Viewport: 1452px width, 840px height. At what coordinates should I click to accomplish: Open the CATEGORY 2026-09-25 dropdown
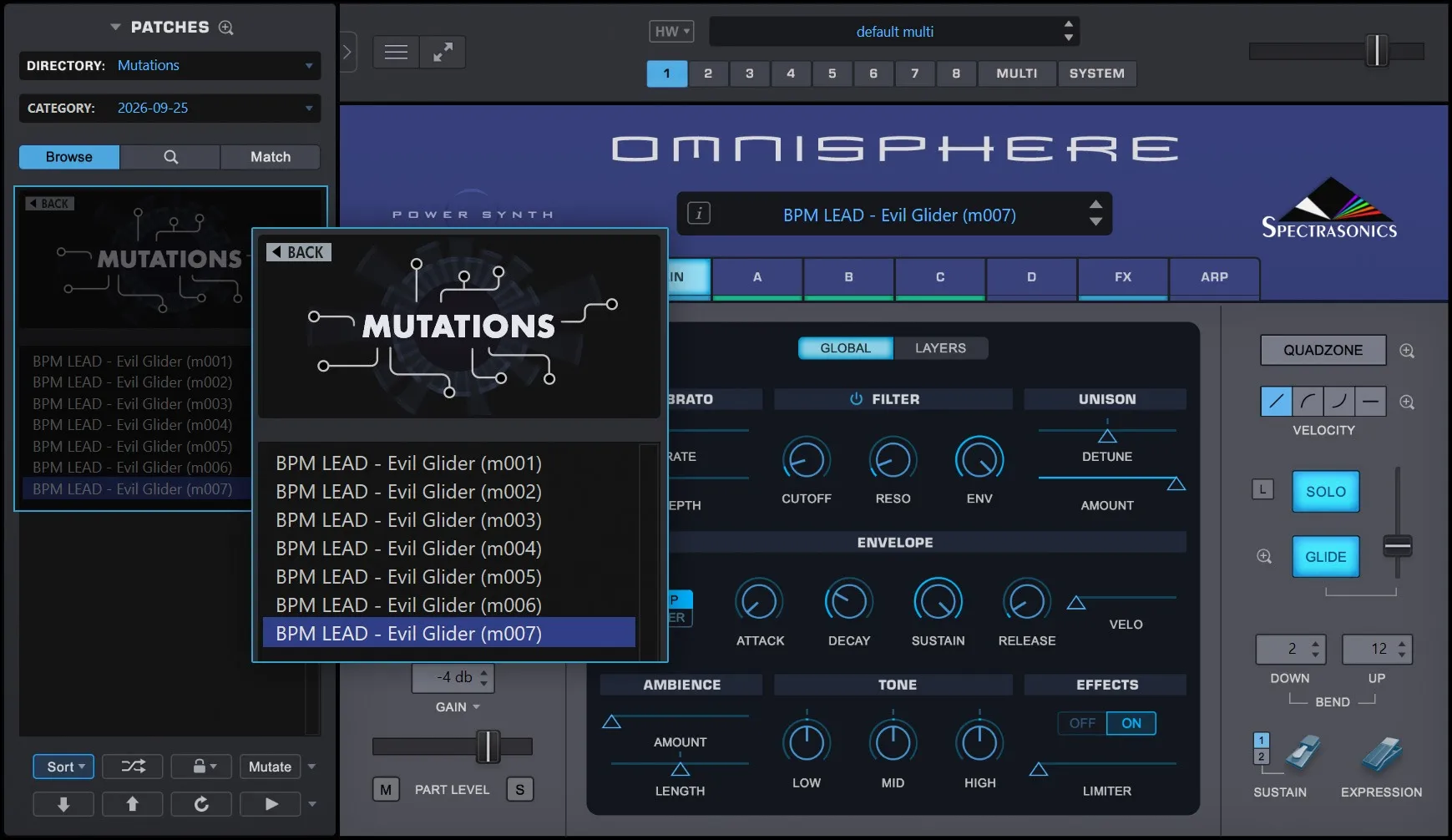pyautogui.click(x=170, y=108)
